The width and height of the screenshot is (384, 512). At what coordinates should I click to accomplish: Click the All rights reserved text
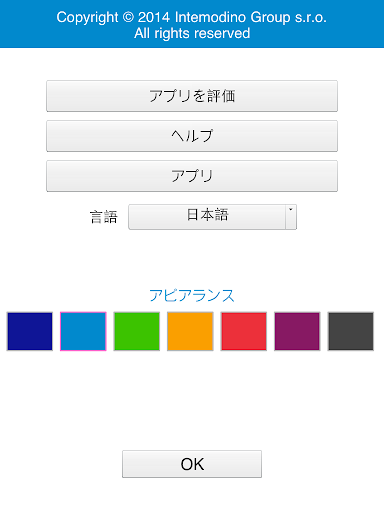click(192, 33)
